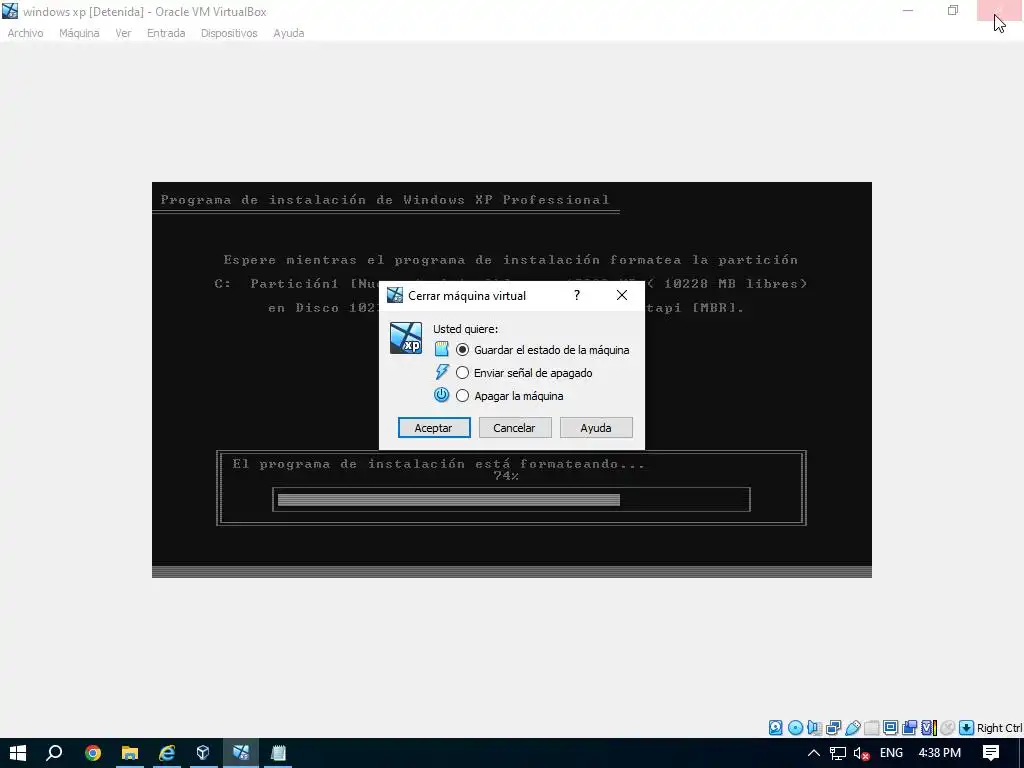The width and height of the screenshot is (1024, 768).
Task: Click the ENG language indicator
Action: pos(891,753)
